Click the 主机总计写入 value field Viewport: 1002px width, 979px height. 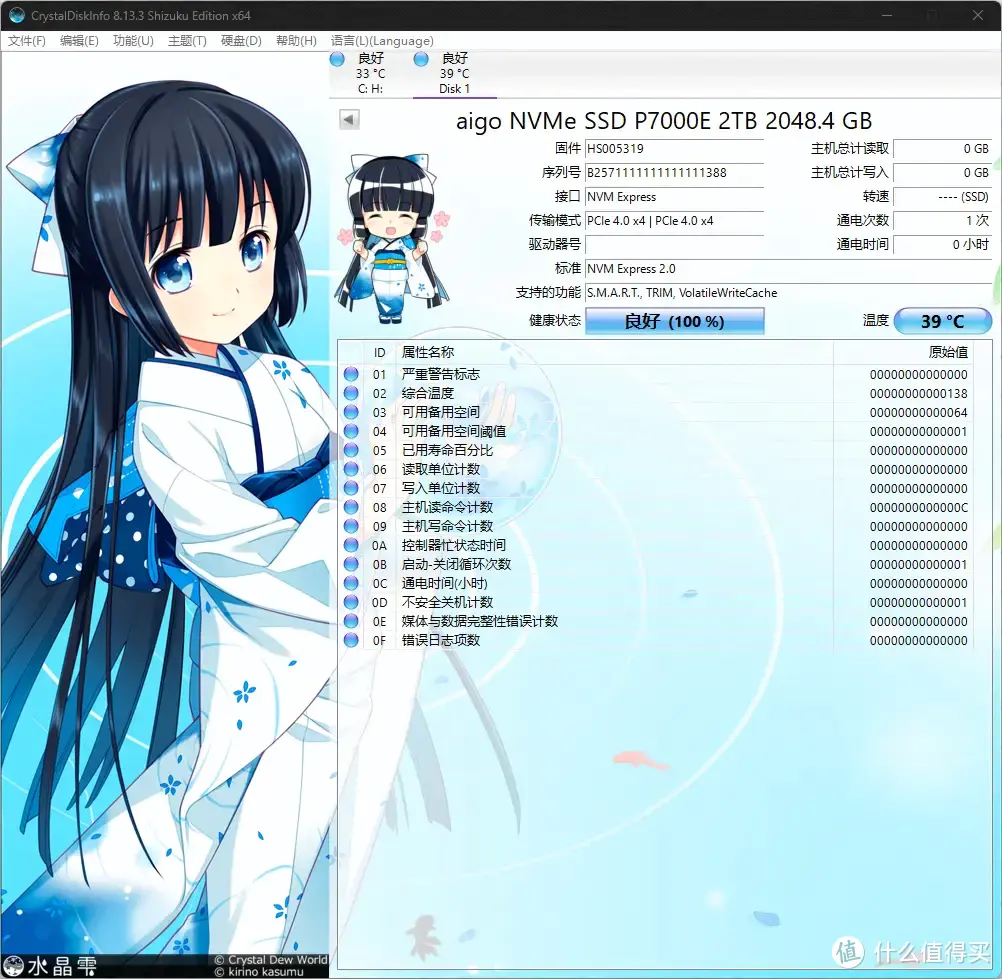coord(943,173)
